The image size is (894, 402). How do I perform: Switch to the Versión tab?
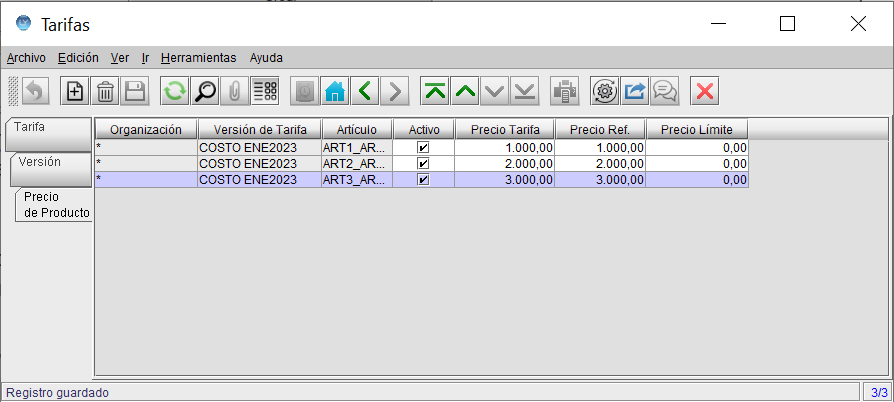coord(51,169)
